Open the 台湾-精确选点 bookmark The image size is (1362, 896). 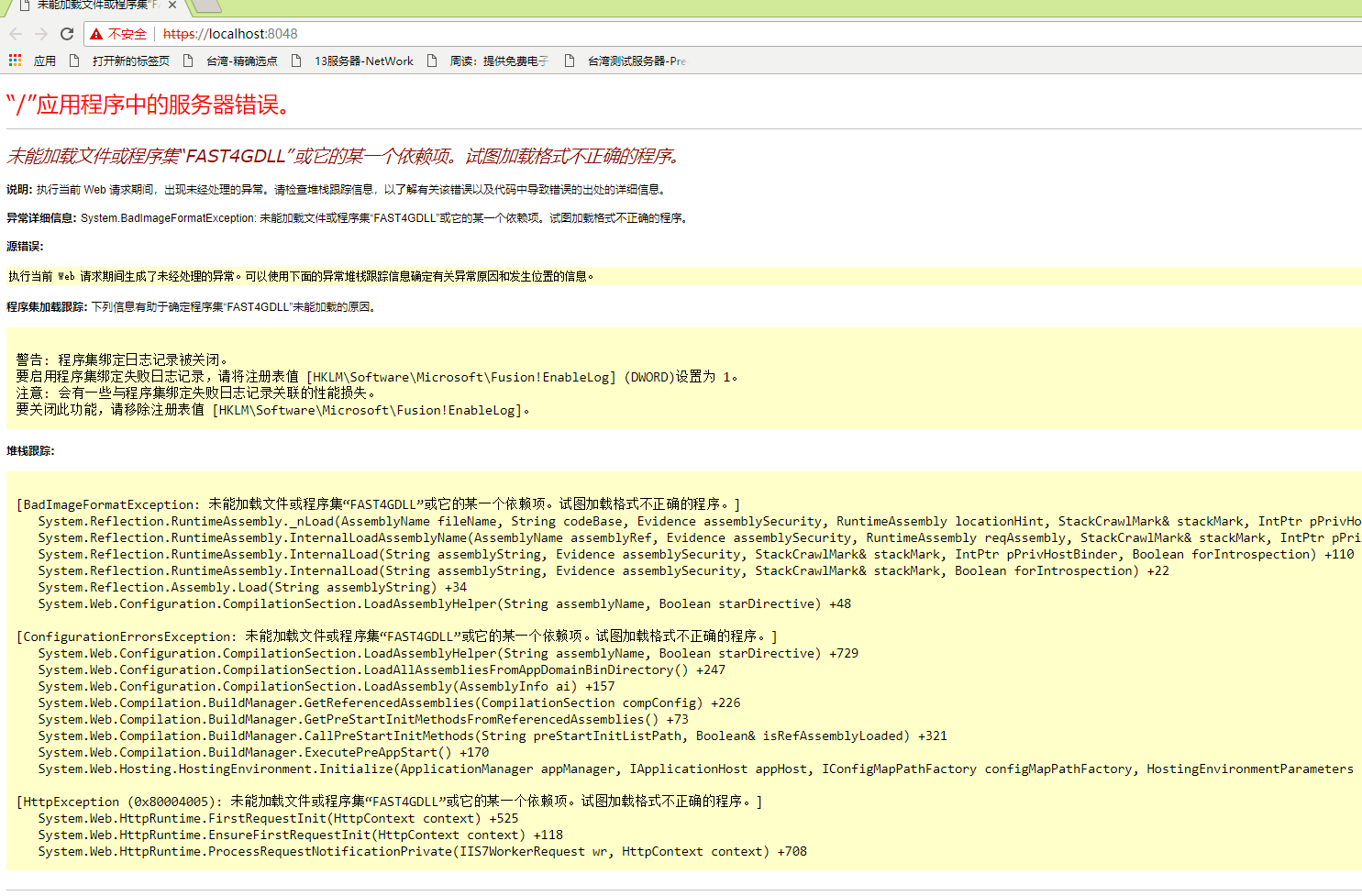pos(242,61)
